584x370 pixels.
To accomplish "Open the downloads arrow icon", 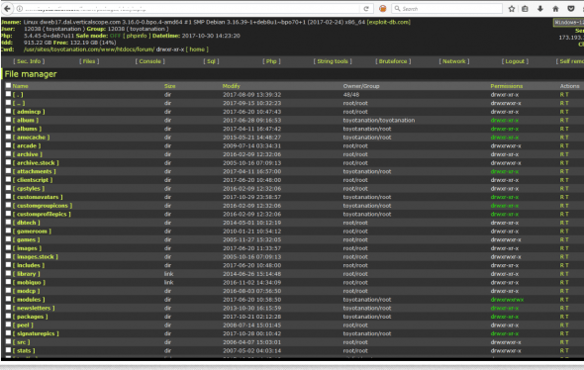I will (540, 9).
